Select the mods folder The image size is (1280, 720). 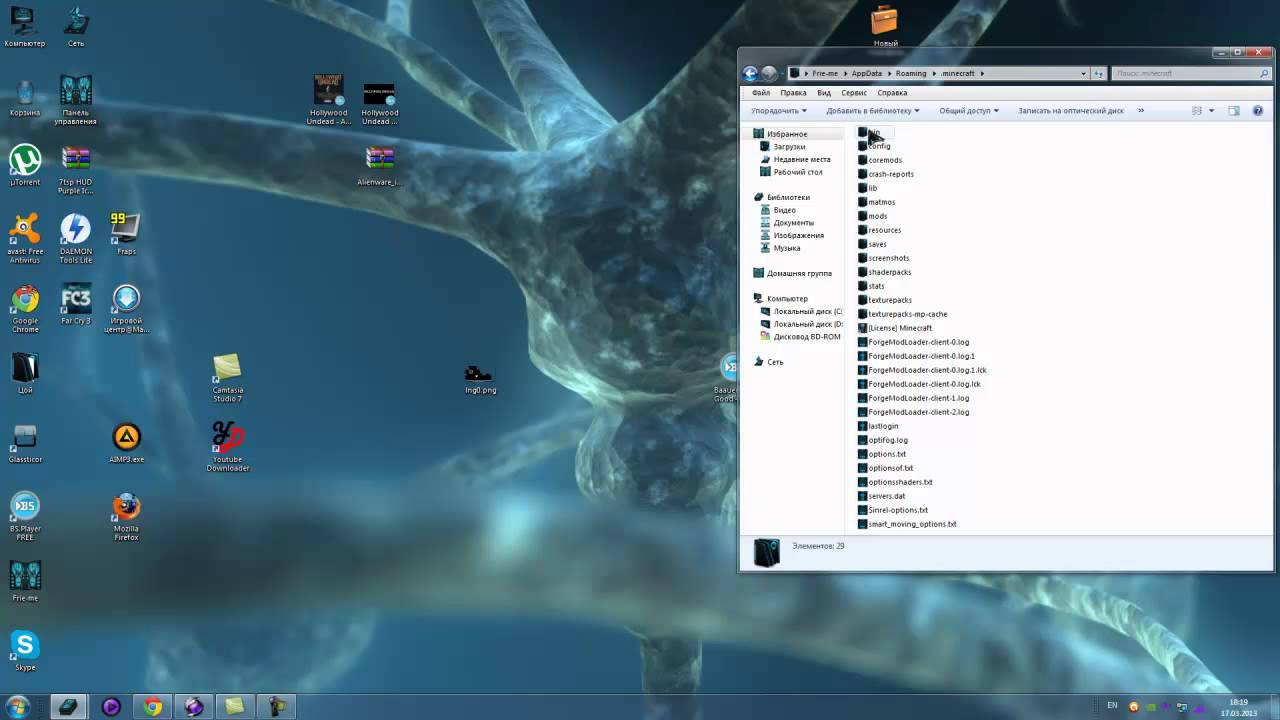click(873, 216)
